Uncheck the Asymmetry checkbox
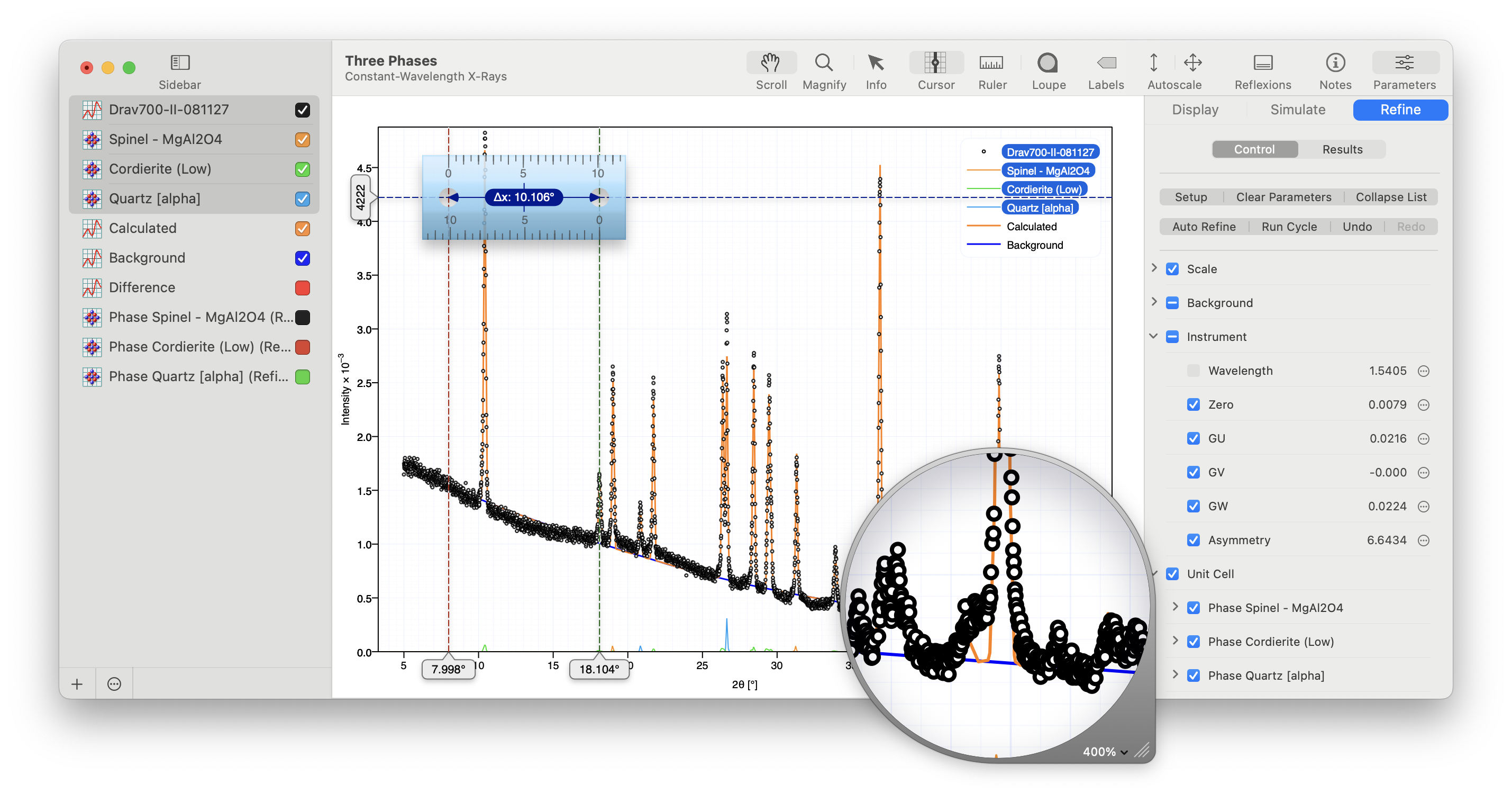Viewport: 1512px width, 793px height. point(1194,540)
